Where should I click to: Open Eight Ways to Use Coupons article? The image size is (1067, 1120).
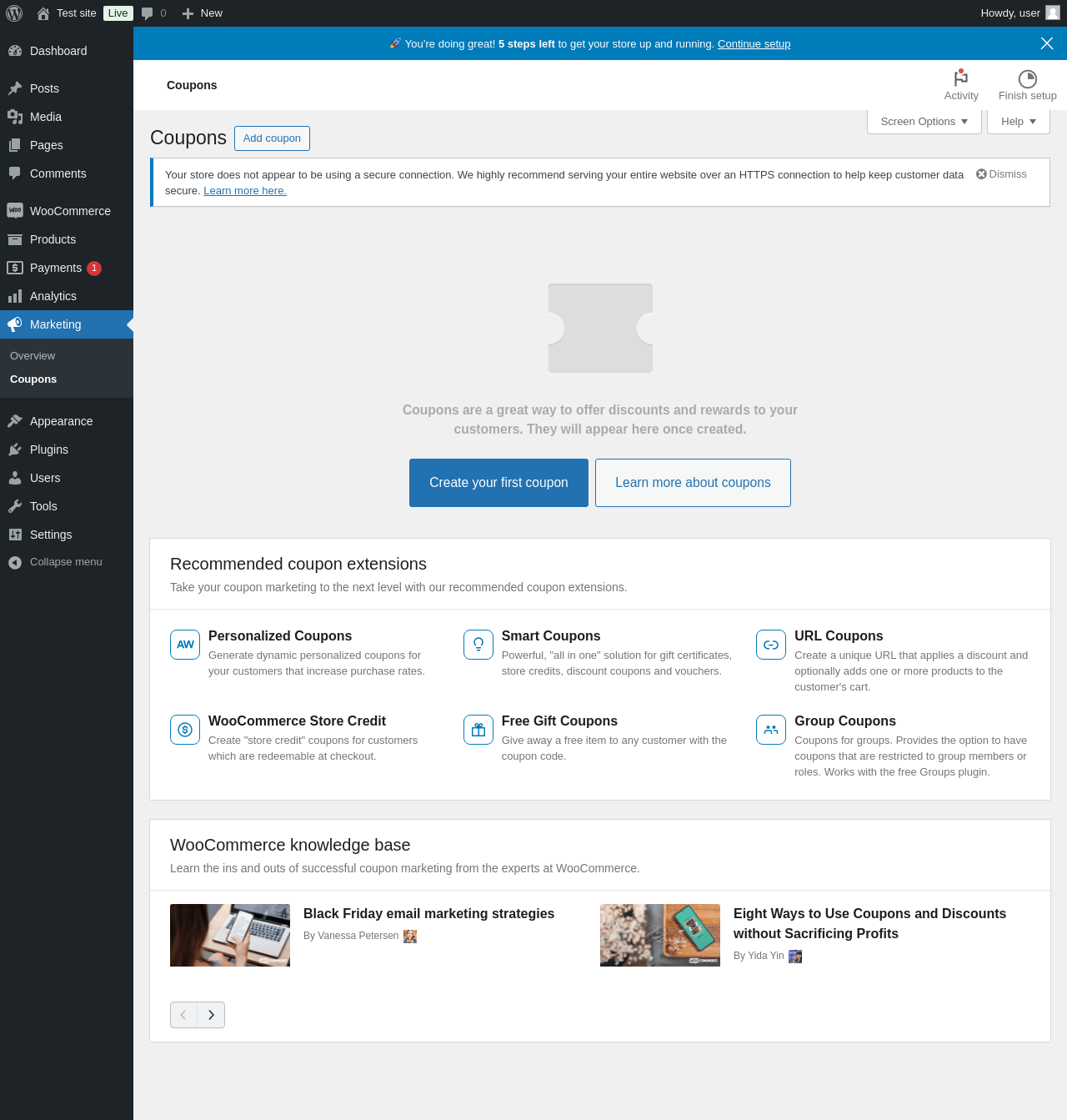point(869,924)
